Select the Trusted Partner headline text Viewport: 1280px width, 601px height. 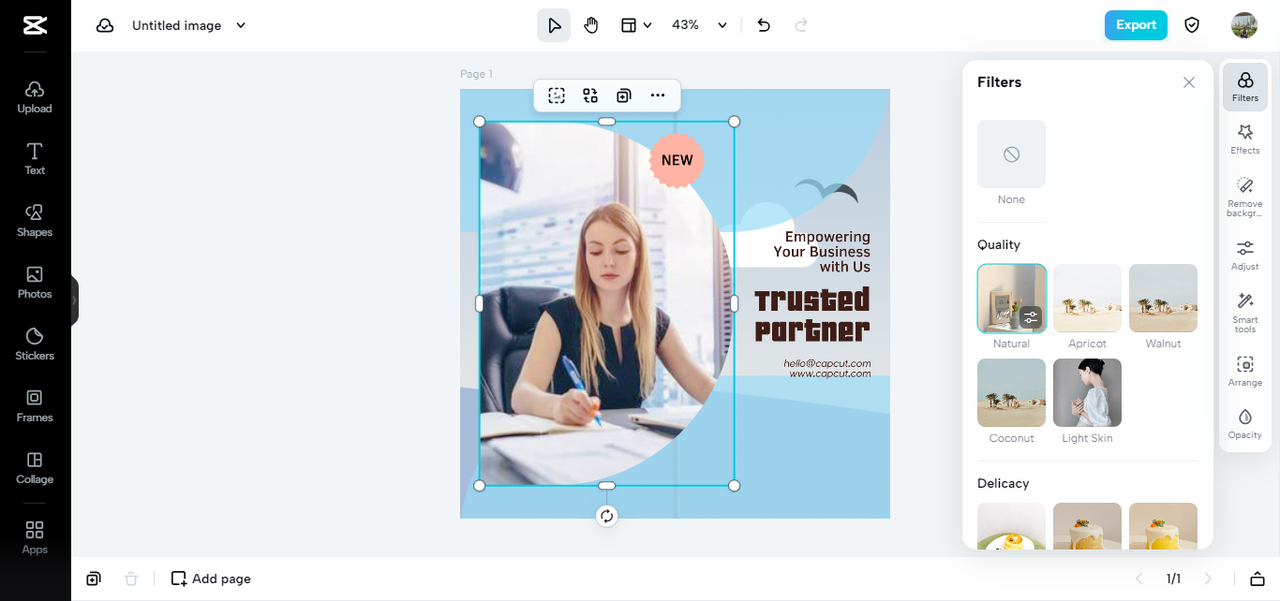812,315
